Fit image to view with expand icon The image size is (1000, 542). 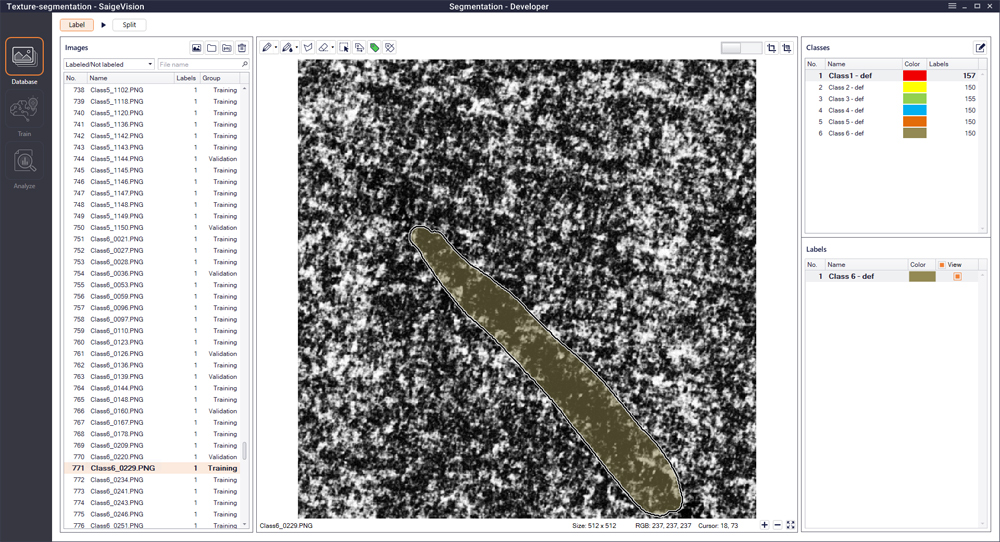pyautogui.click(x=791, y=525)
